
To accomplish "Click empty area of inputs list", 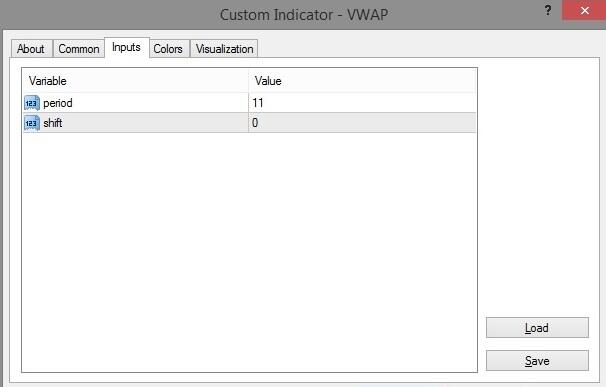I will point(249,251).
